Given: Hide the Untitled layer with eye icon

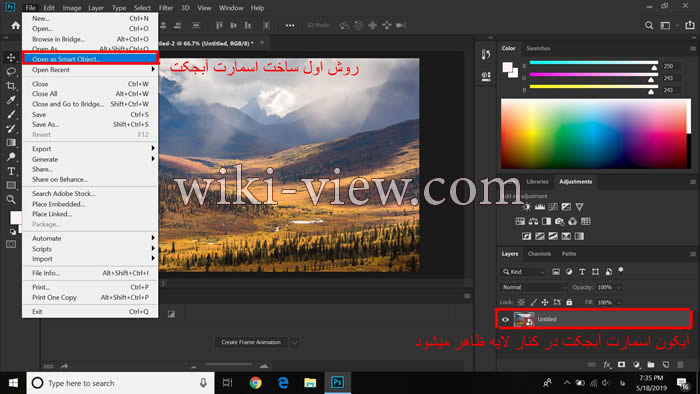Looking at the screenshot, I should (505, 319).
